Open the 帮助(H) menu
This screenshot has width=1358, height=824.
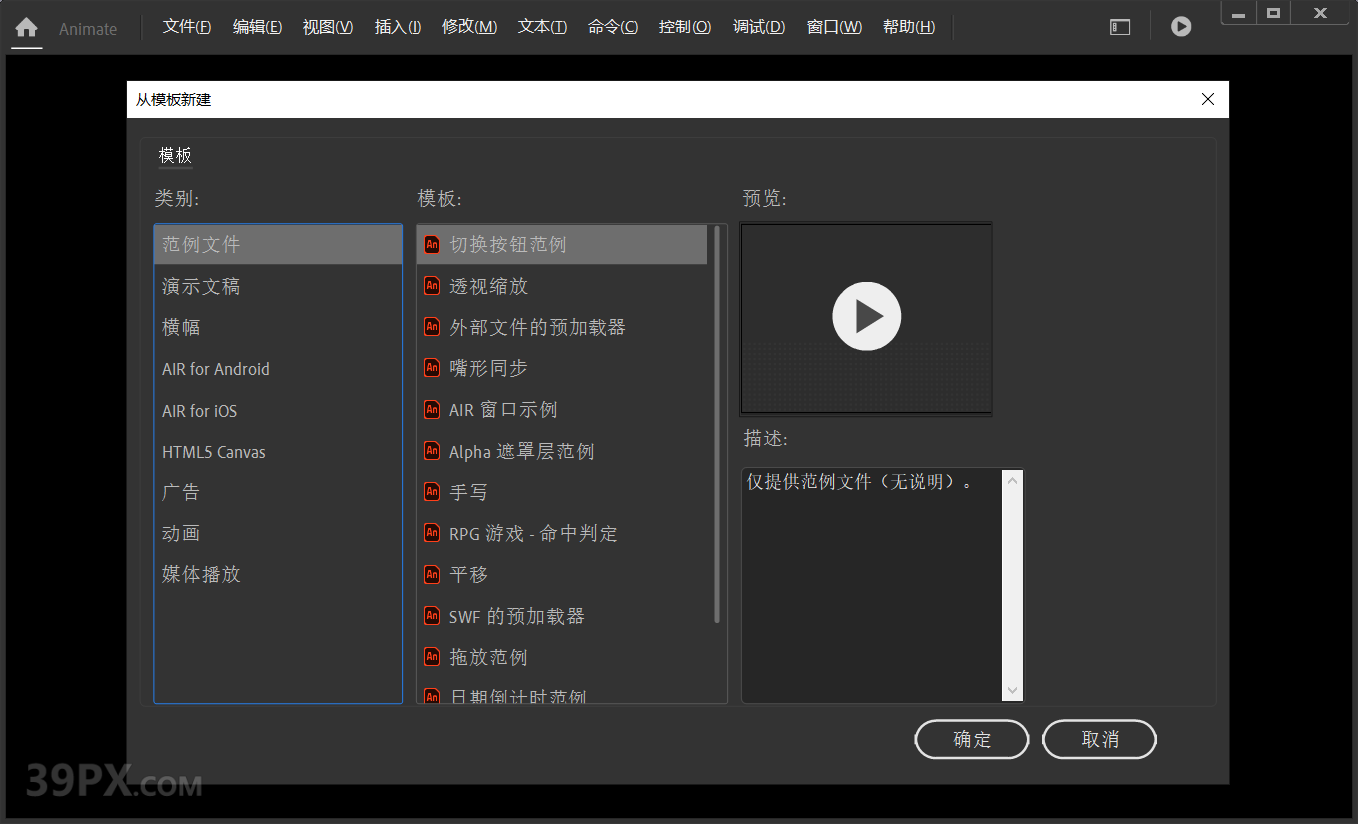909,27
